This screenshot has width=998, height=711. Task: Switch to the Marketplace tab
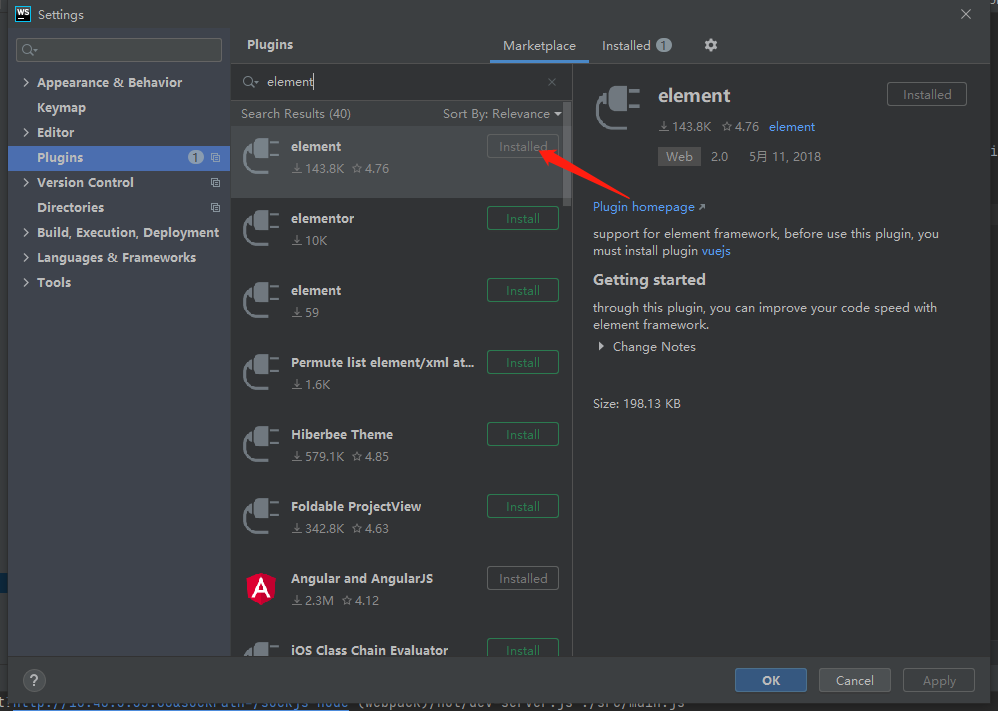click(539, 46)
